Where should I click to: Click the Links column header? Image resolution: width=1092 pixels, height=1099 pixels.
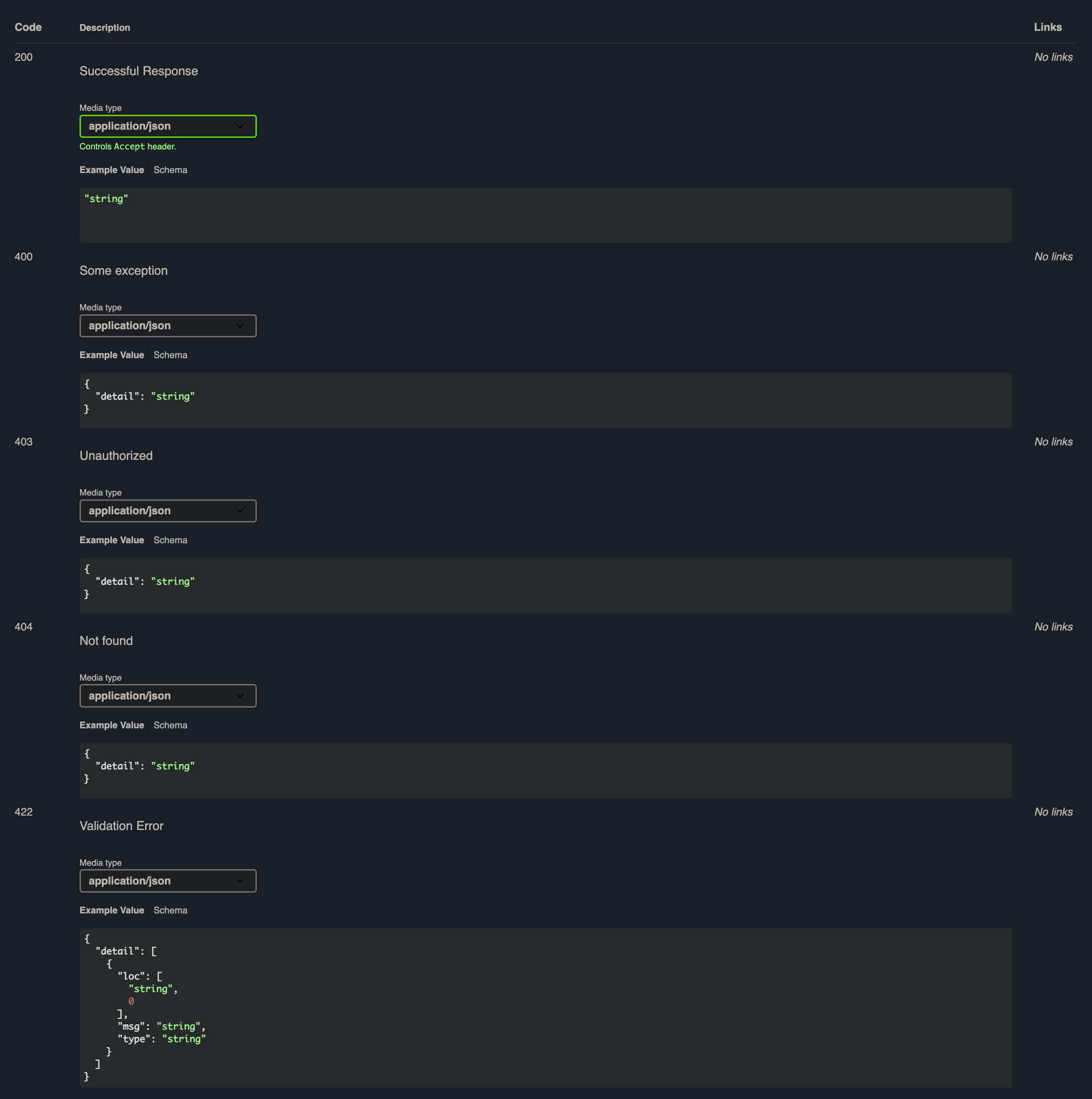click(1048, 27)
